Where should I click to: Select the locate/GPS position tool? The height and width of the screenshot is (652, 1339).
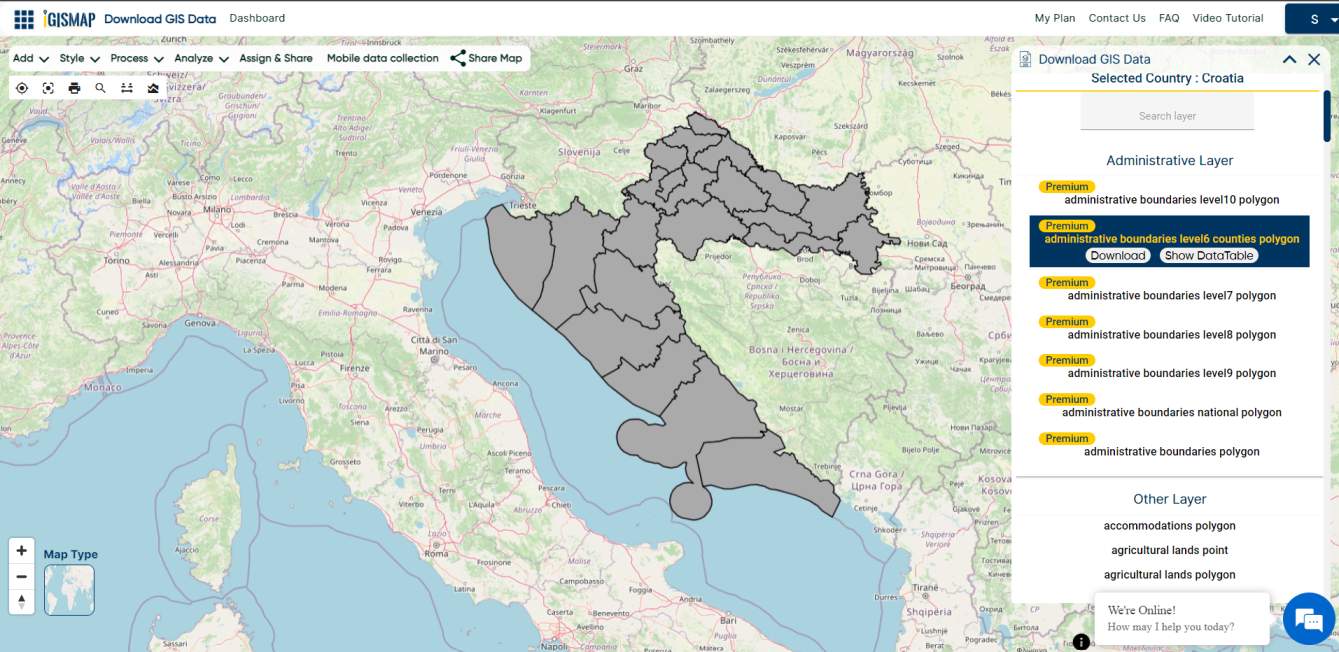click(x=22, y=87)
